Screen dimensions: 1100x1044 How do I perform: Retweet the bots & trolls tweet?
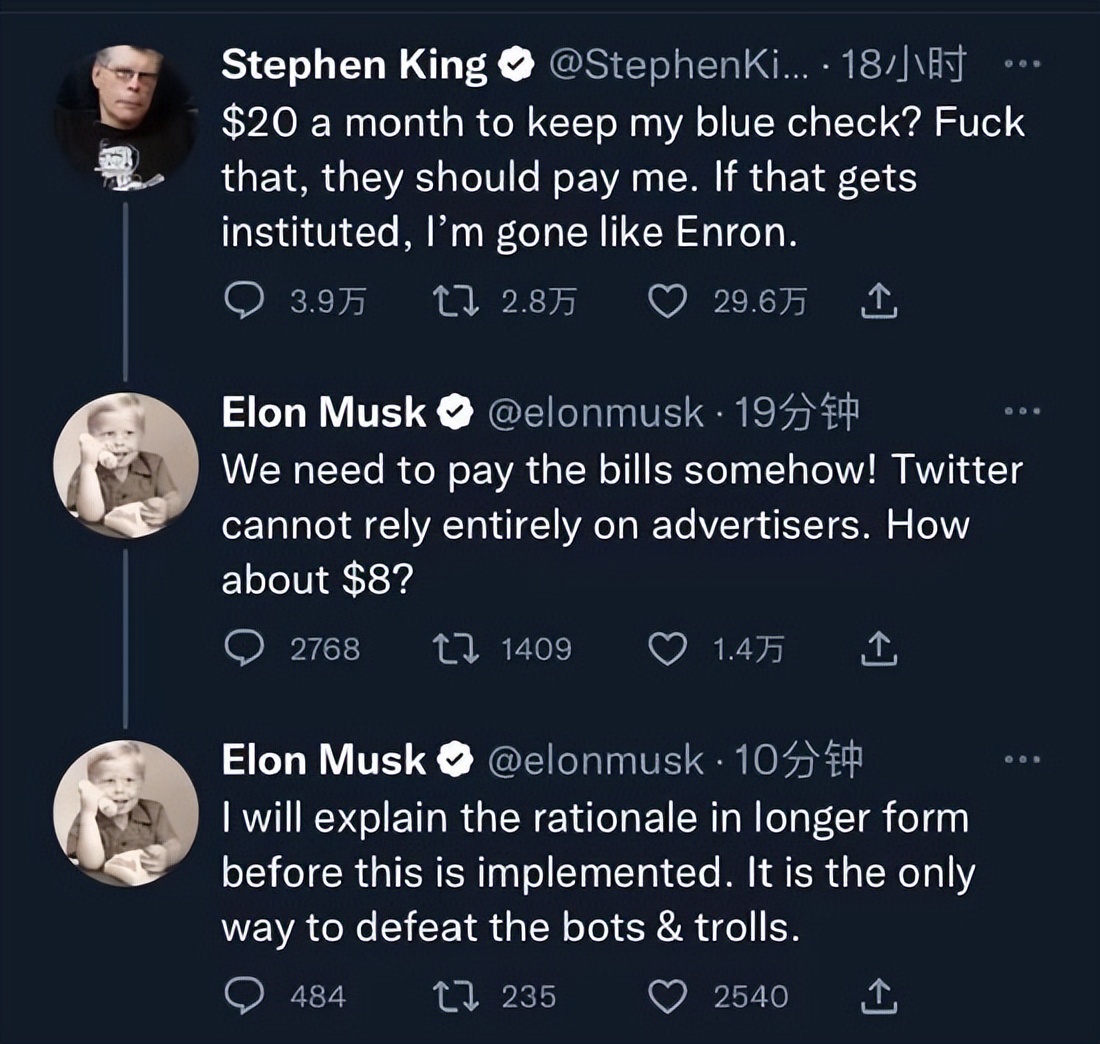[453, 997]
